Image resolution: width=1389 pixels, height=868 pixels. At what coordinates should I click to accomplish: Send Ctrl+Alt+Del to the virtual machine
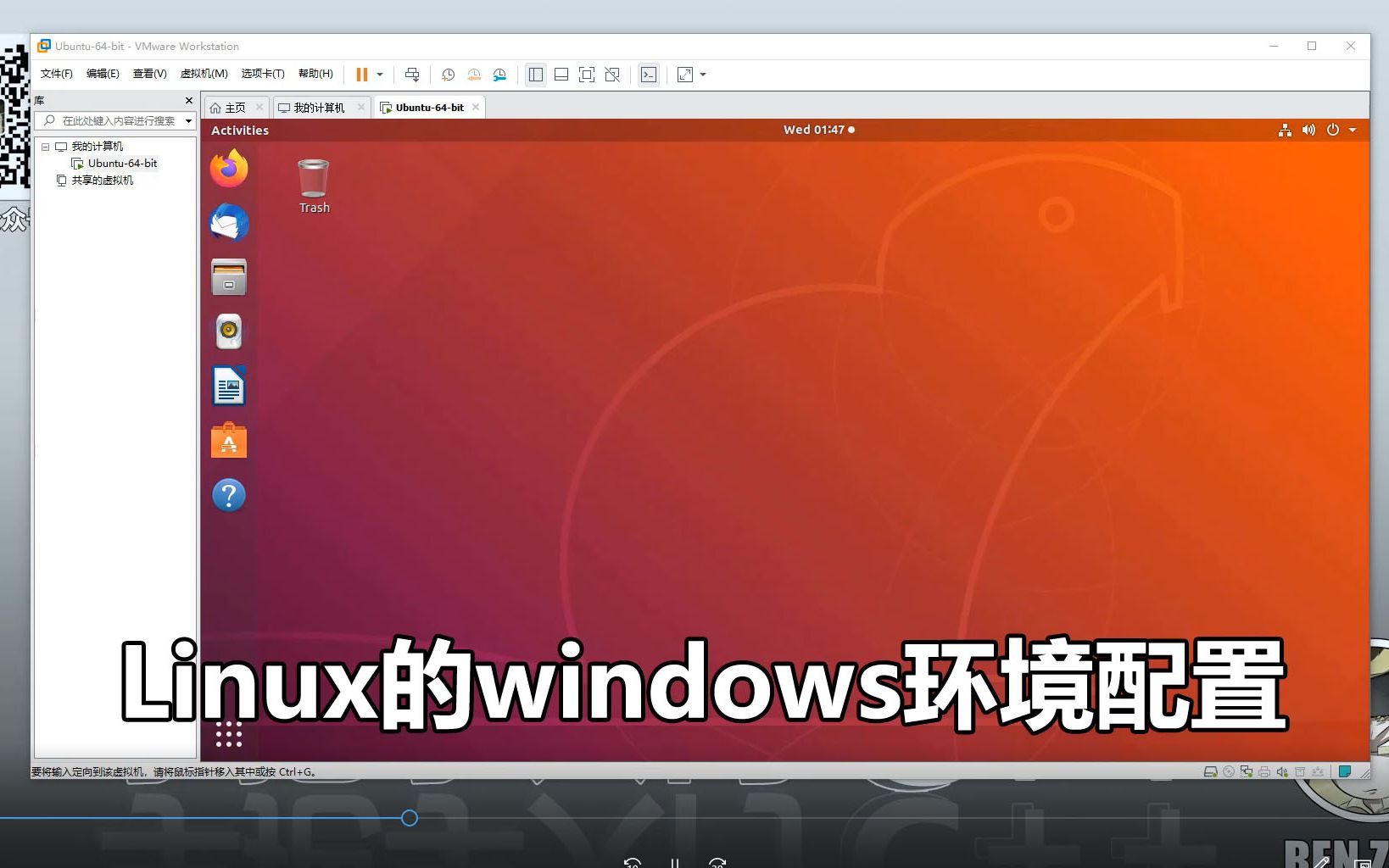click(413, 75)
